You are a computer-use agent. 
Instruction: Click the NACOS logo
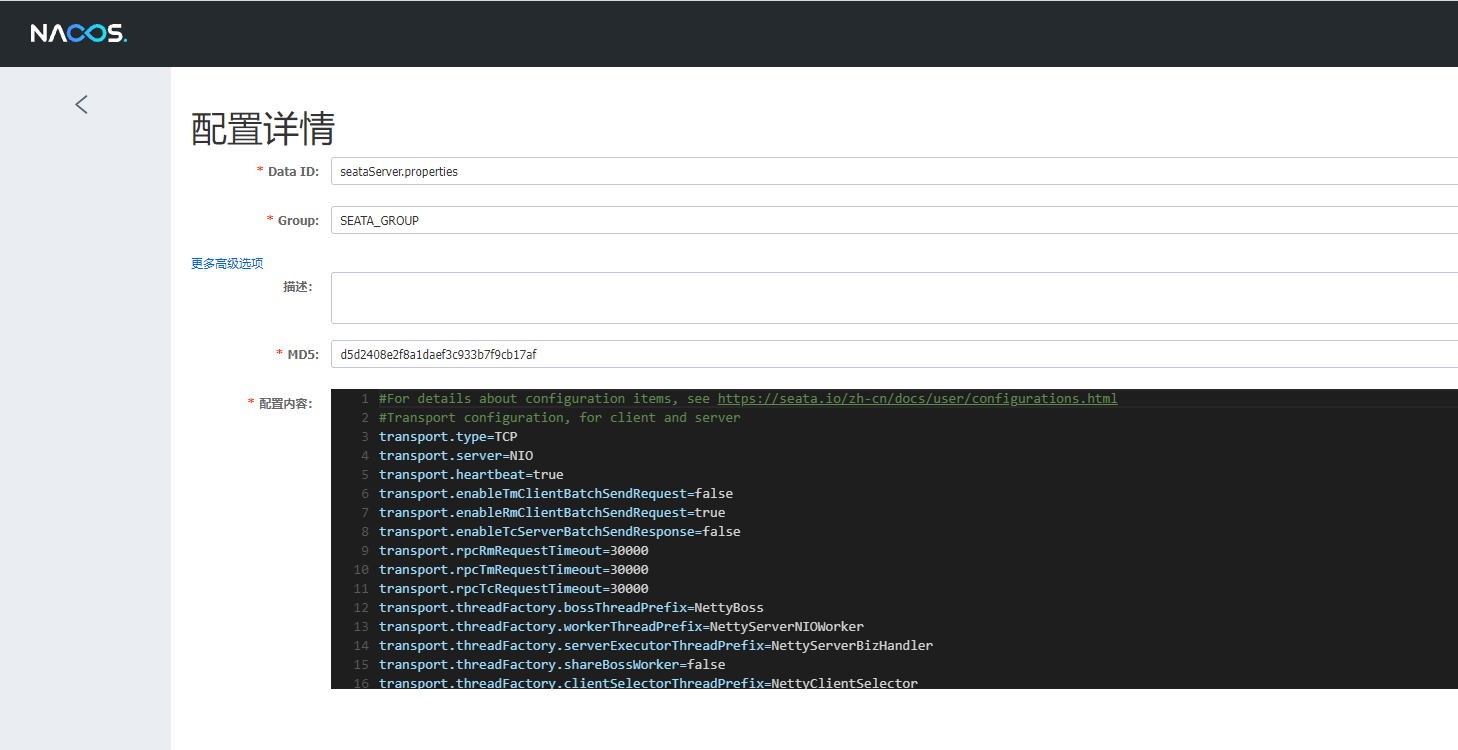(x=79, y=34)
